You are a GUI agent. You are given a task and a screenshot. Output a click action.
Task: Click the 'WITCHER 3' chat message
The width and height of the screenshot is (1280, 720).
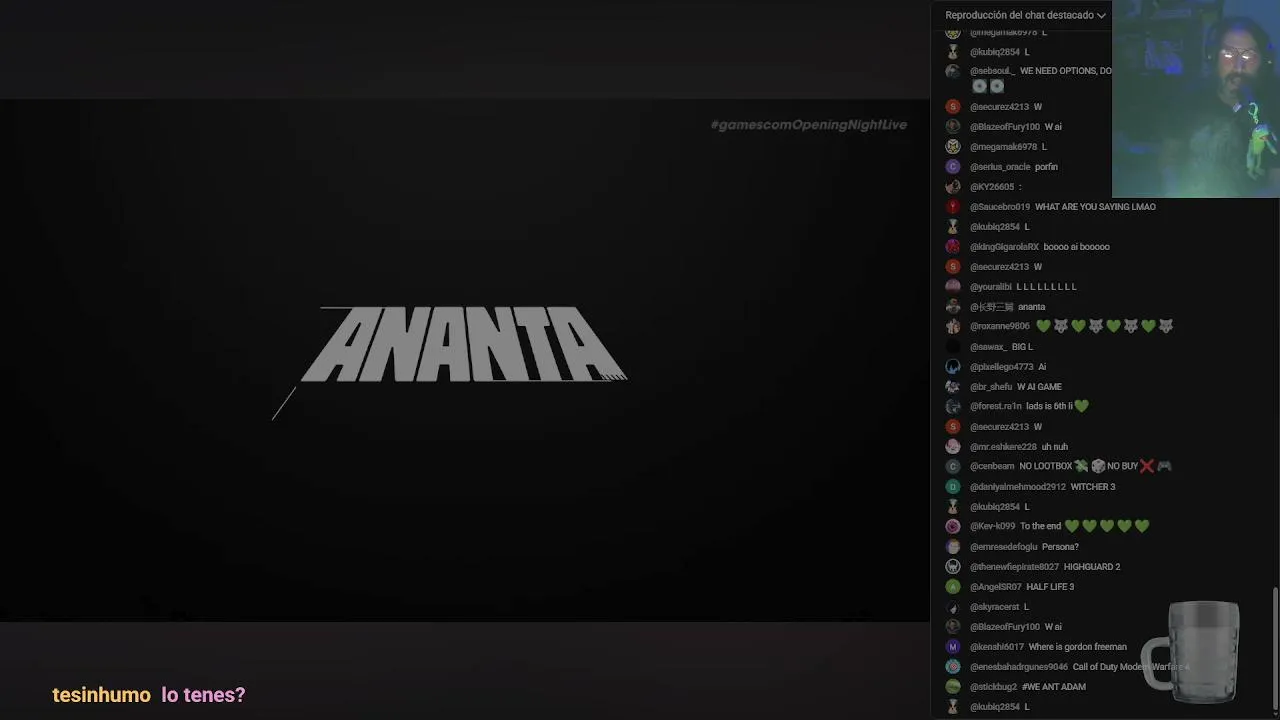(x=1093, y=487)
